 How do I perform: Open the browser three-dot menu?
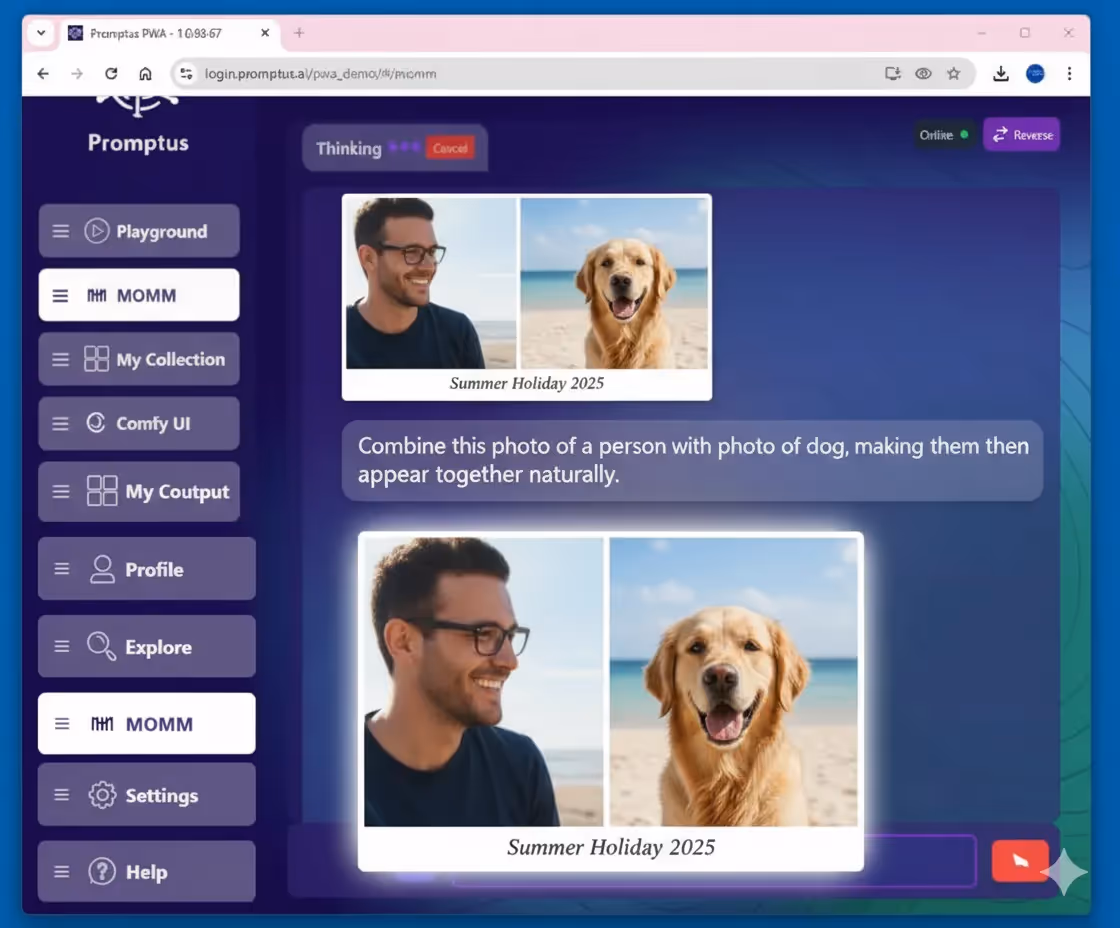[x=1069, y=74]
